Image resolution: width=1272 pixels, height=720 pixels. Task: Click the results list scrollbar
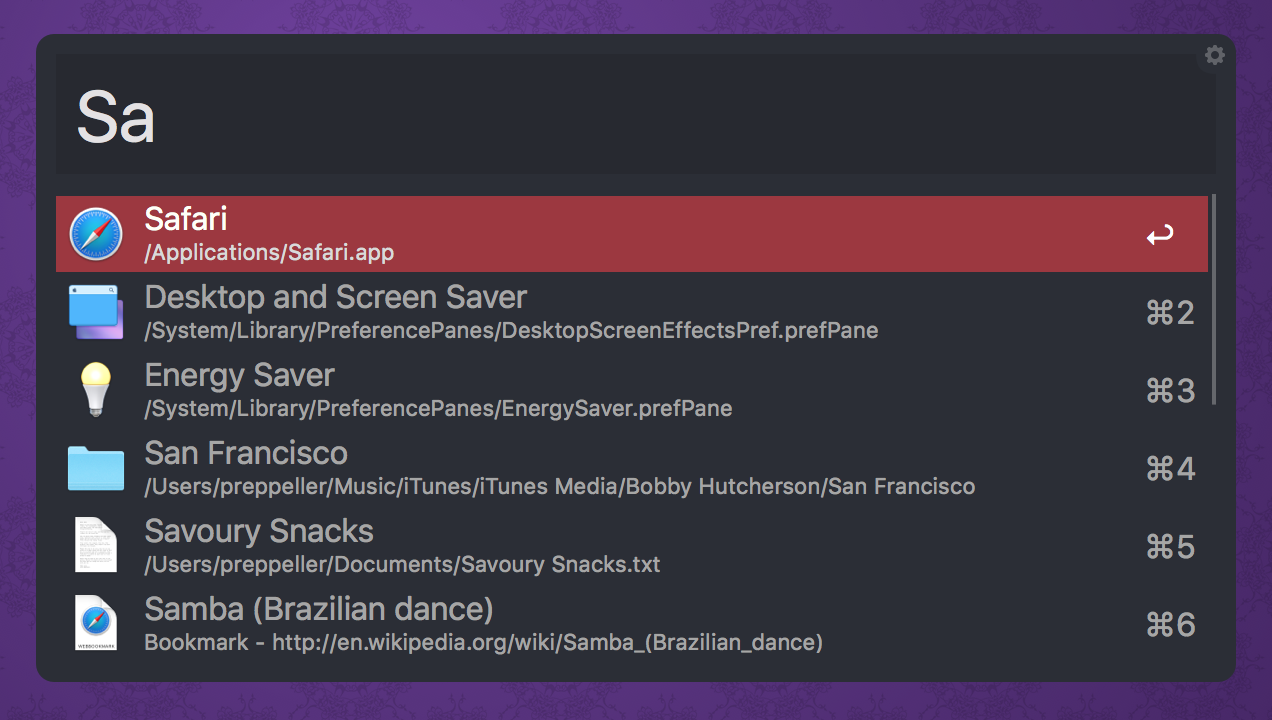point(1214,300)
